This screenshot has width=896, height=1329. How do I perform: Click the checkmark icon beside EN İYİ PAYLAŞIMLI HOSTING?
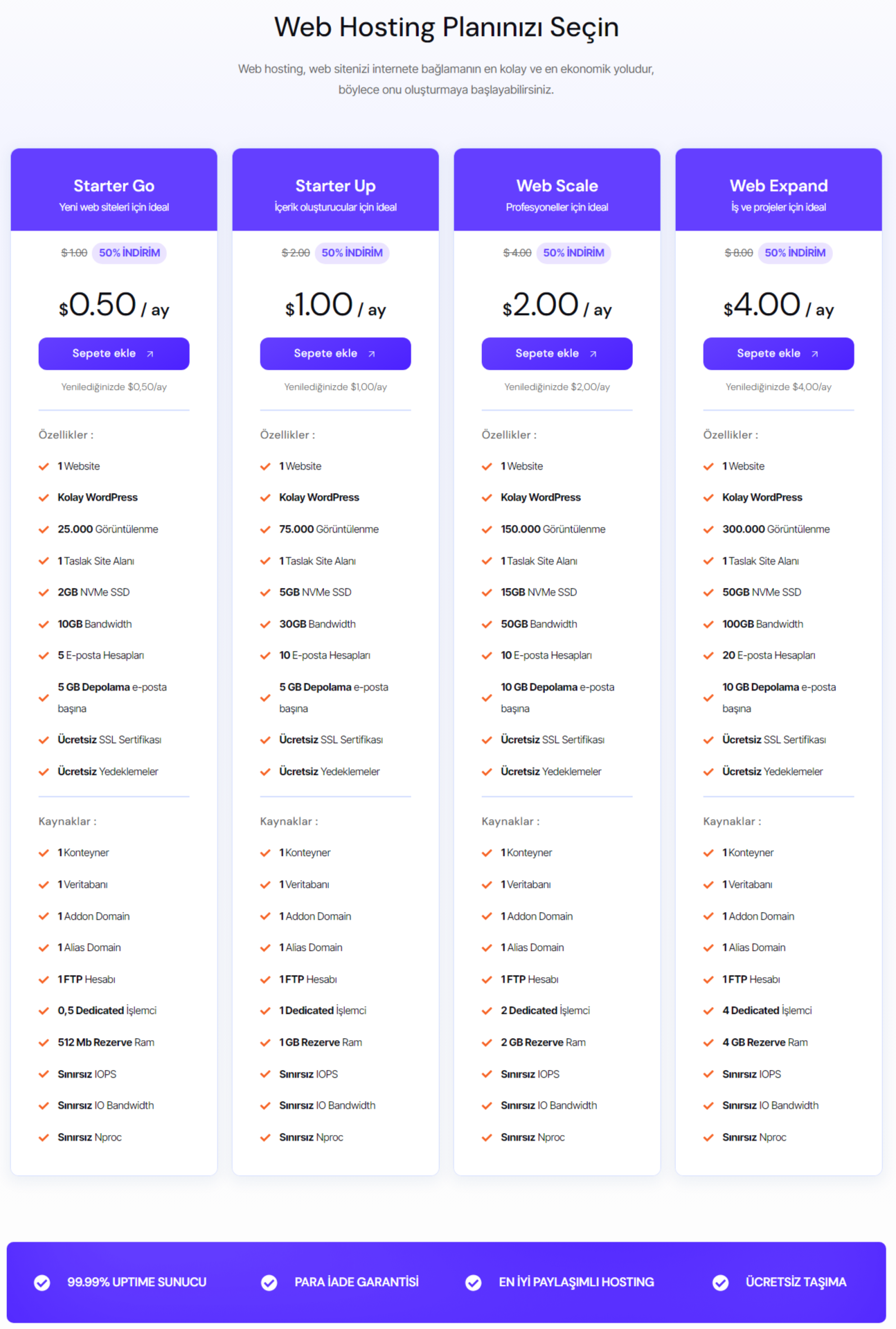[x=474, y=1283]
